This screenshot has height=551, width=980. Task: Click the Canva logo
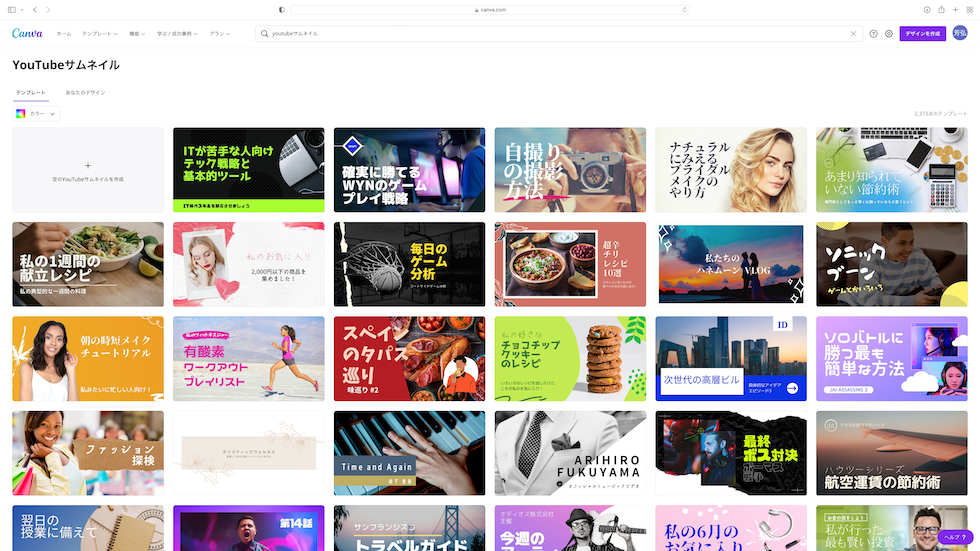(x=28, y=33)
